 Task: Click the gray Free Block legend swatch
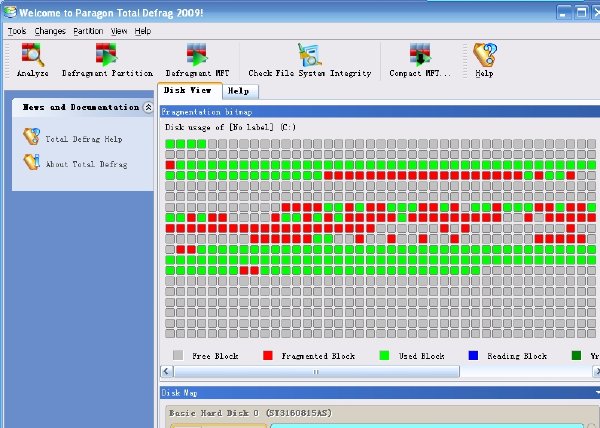pos(178,355)
